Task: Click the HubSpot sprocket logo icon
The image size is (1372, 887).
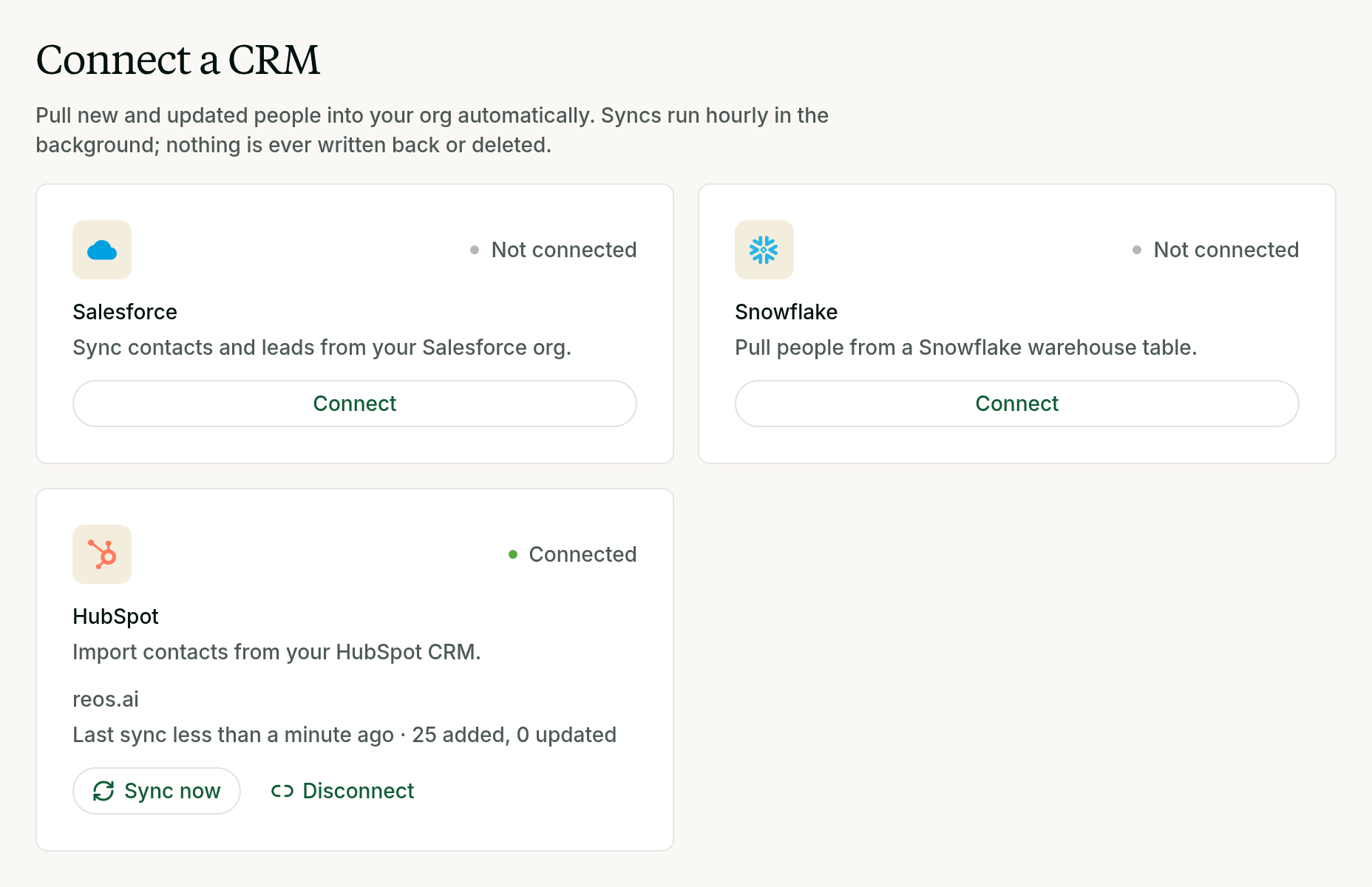Action: 102,554
